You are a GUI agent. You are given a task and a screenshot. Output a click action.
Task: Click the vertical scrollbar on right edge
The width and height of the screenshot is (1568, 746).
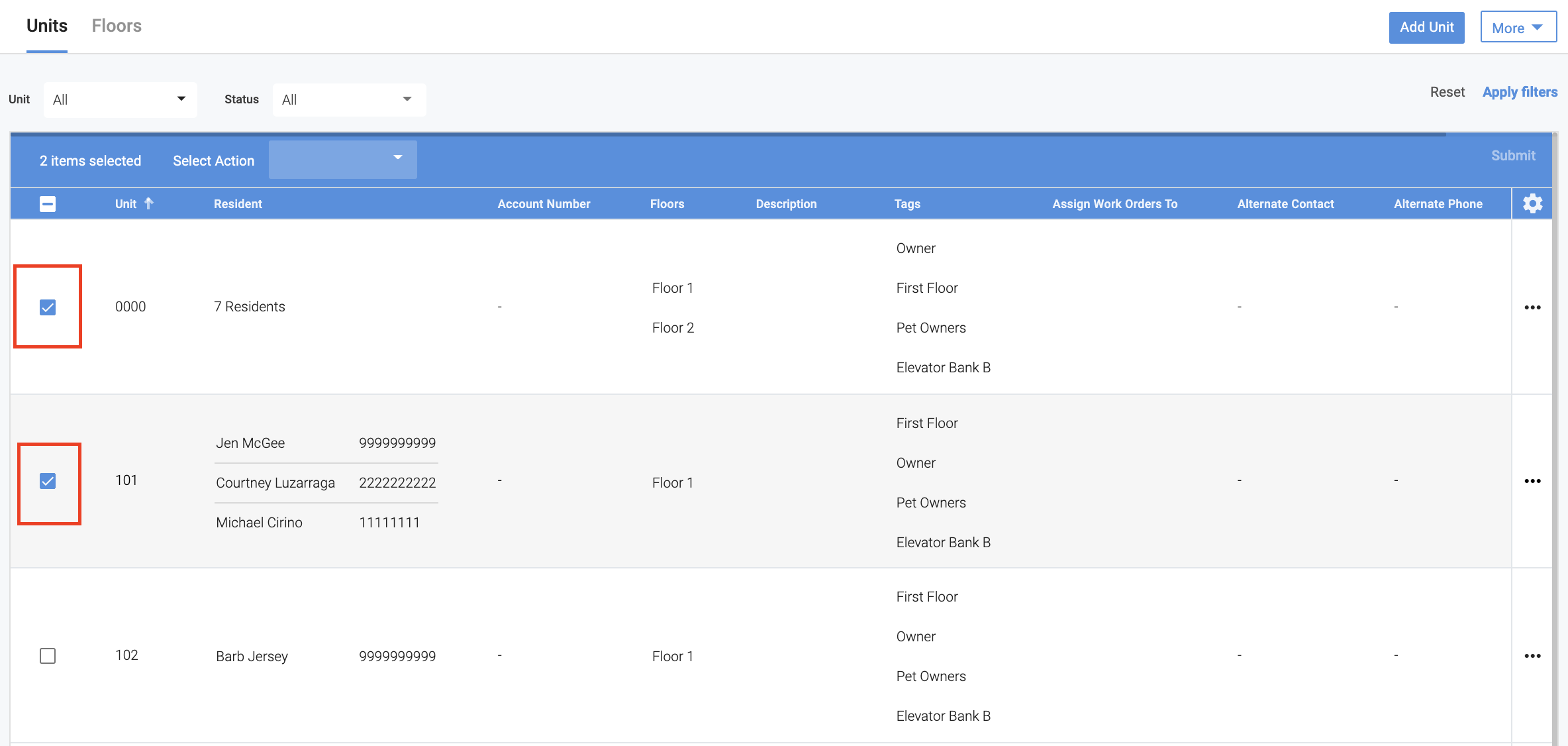point(1555,437)
